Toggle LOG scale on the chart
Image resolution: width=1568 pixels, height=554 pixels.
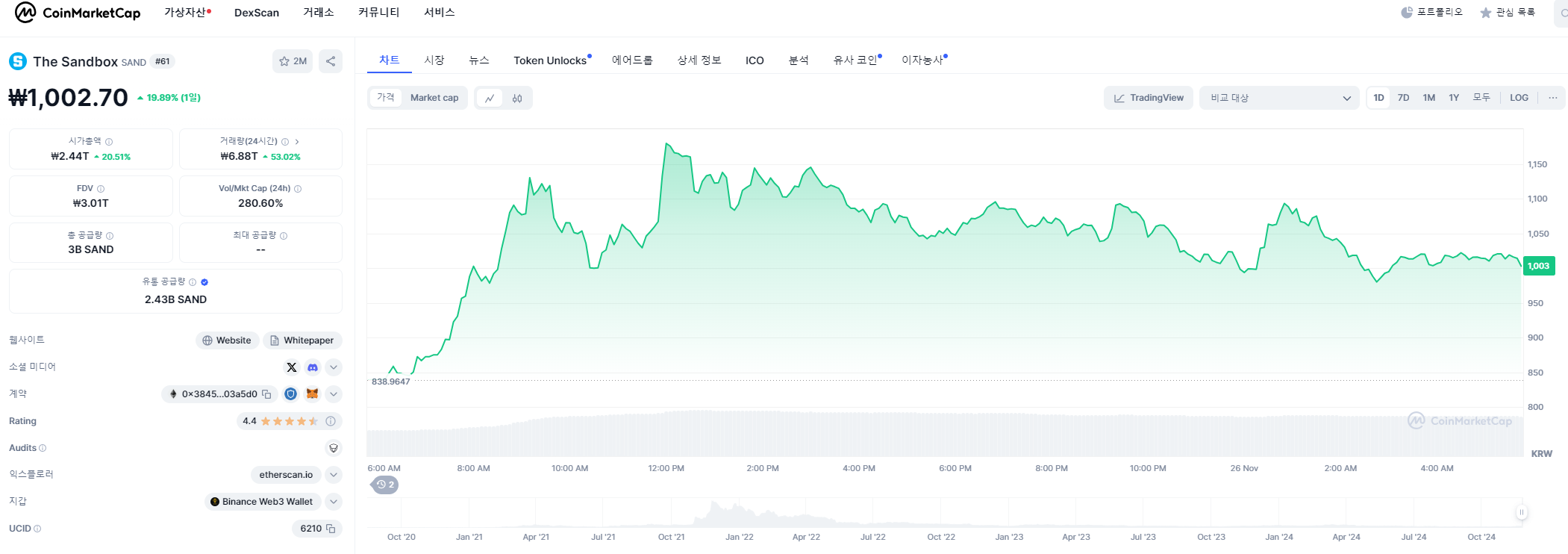(x=1519, y=98)
